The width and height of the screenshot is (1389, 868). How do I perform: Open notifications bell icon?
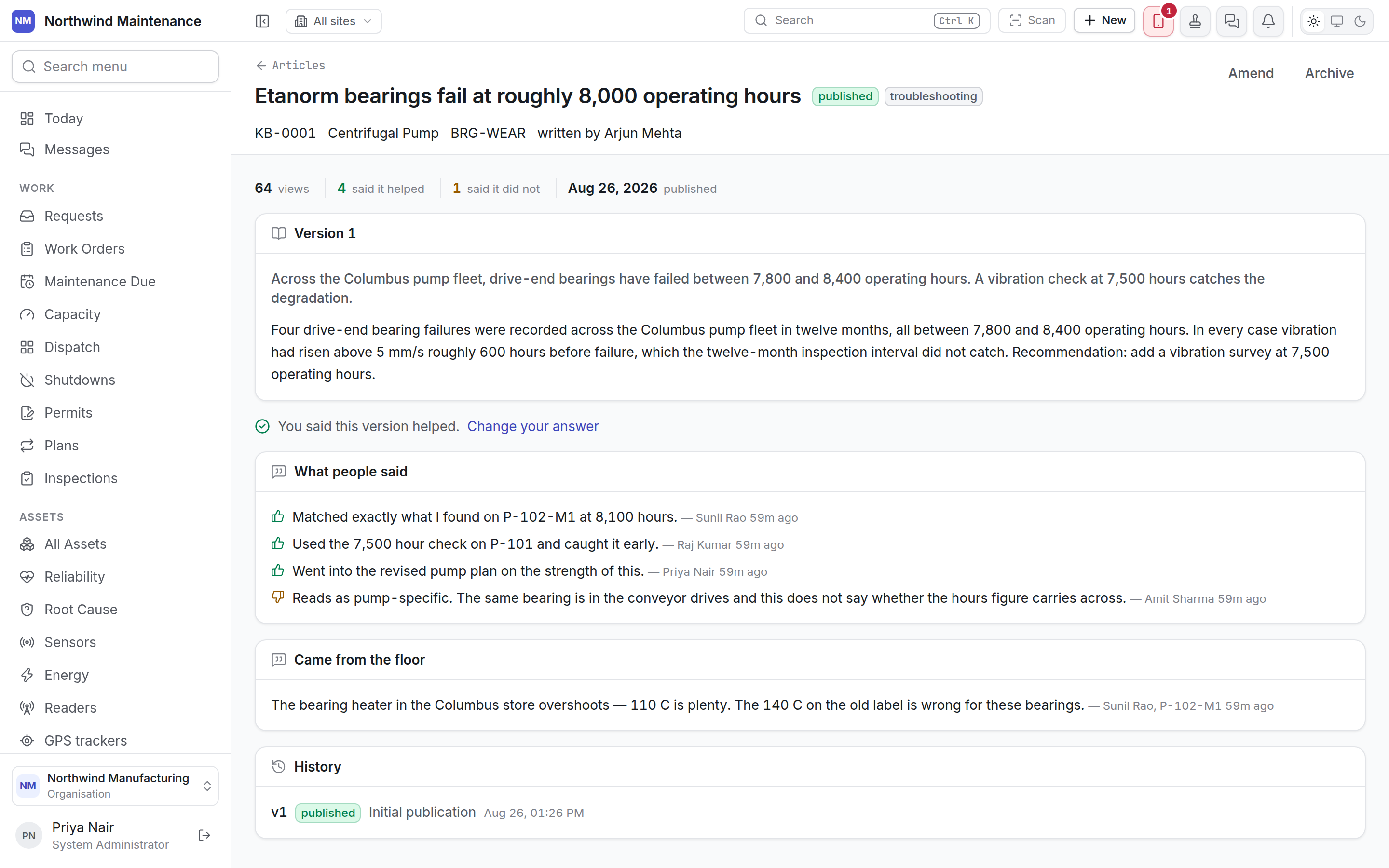pyautogui.click(x=1268, y=21)
